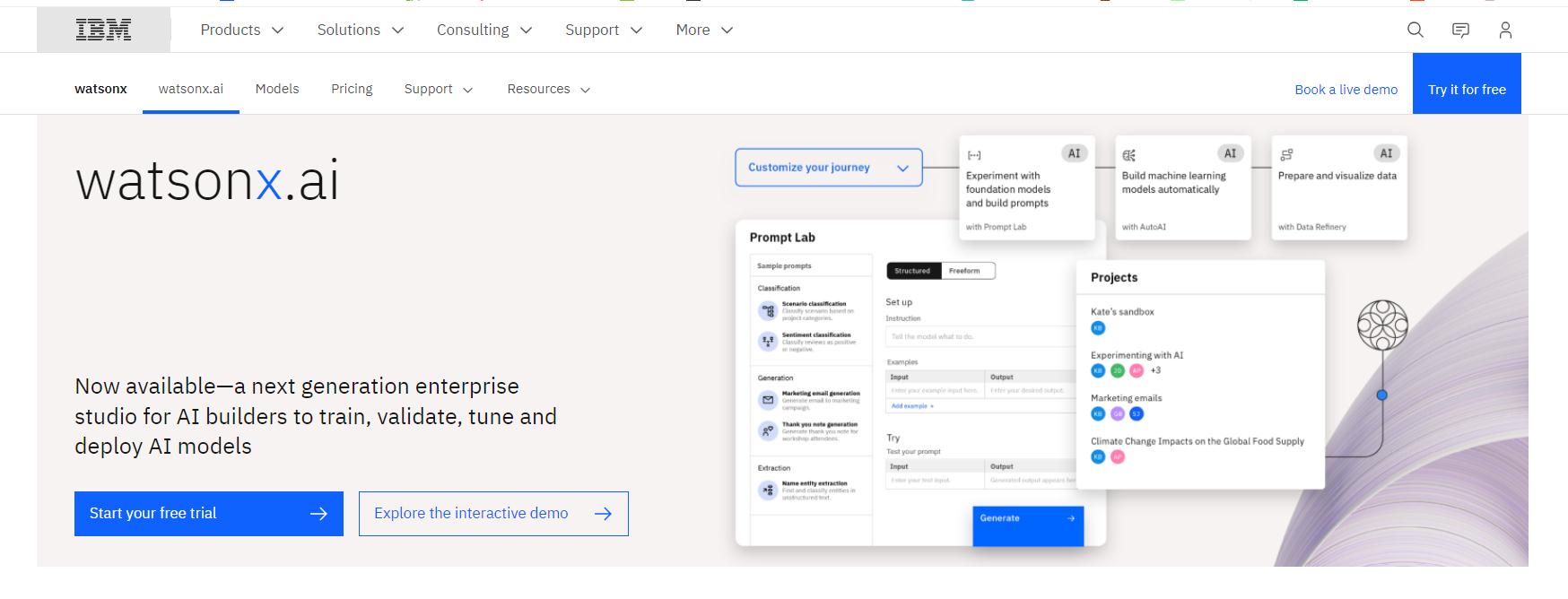
Task: Click the circular pattern emblem icon
Action: pyautogui.click(x=1382, y=325)
